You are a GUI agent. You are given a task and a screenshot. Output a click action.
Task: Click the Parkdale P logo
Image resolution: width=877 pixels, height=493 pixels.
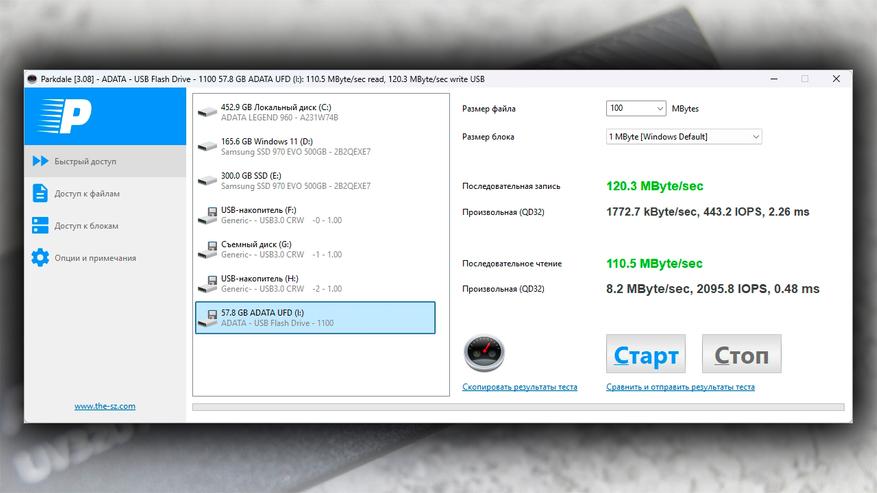[x=64, y=116]
